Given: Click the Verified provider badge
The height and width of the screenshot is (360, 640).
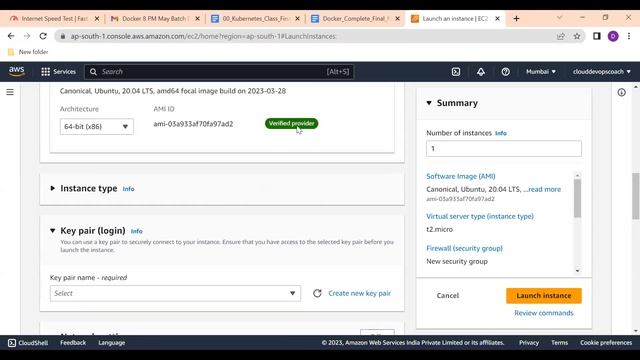Looking at the screenshot, I should 291,123.
